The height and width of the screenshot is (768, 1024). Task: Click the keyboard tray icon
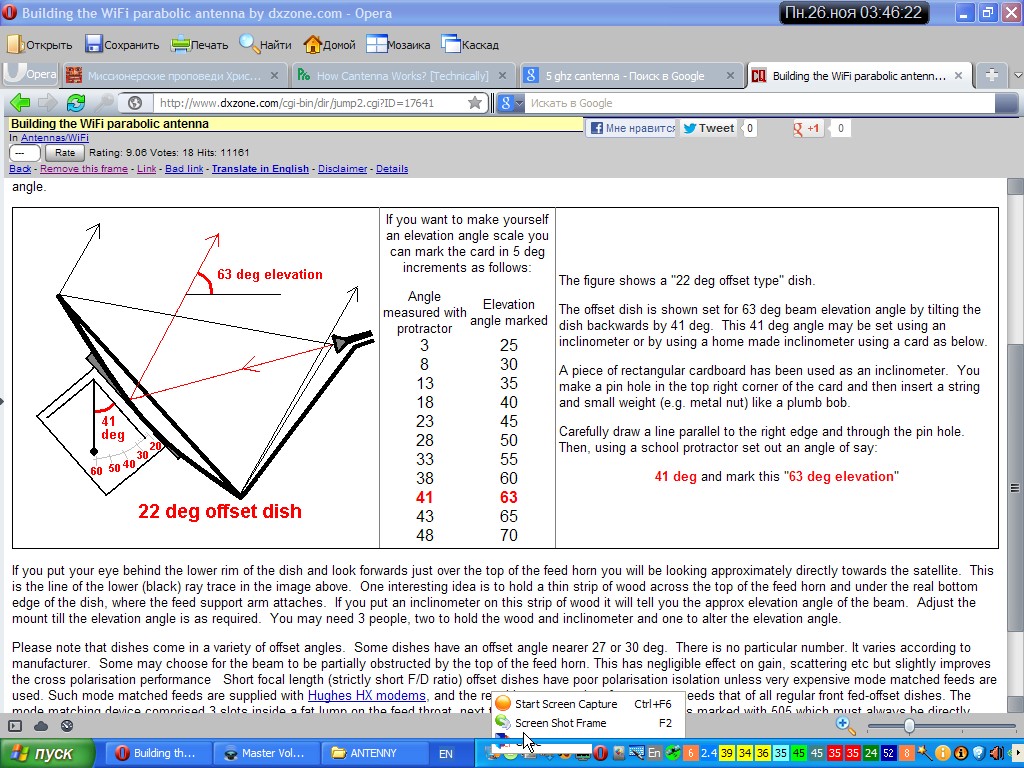(636, 753)
